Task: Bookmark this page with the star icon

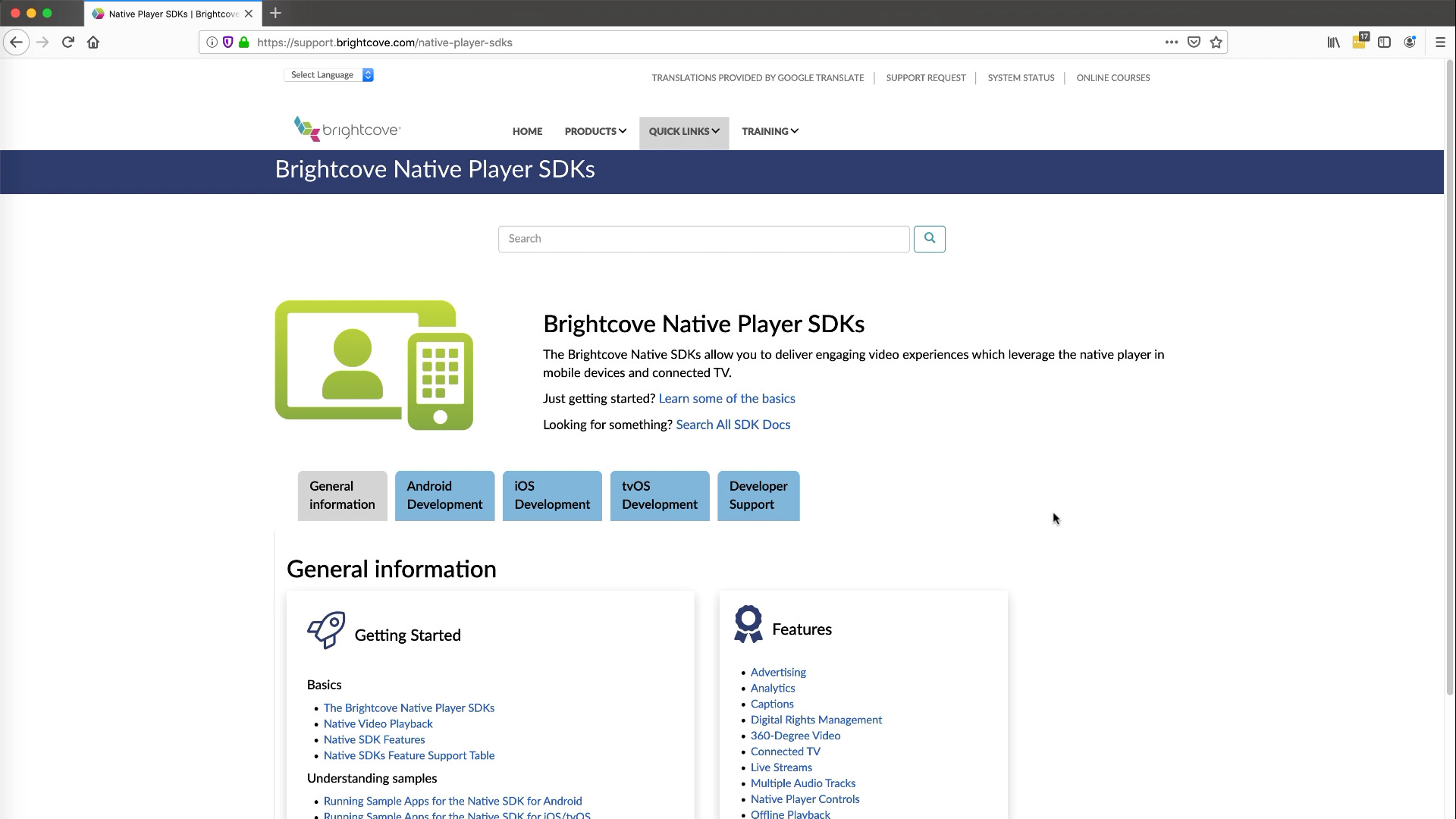Action: pyautogui.click(x=1216, y=42)
